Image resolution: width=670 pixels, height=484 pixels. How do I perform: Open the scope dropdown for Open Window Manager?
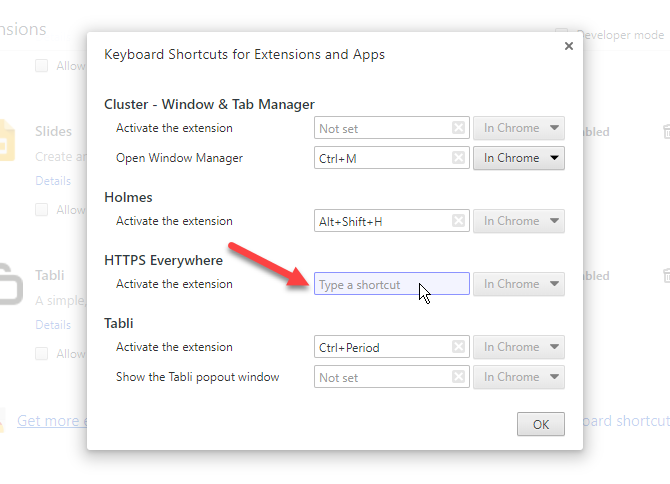[x=518, y=158]
